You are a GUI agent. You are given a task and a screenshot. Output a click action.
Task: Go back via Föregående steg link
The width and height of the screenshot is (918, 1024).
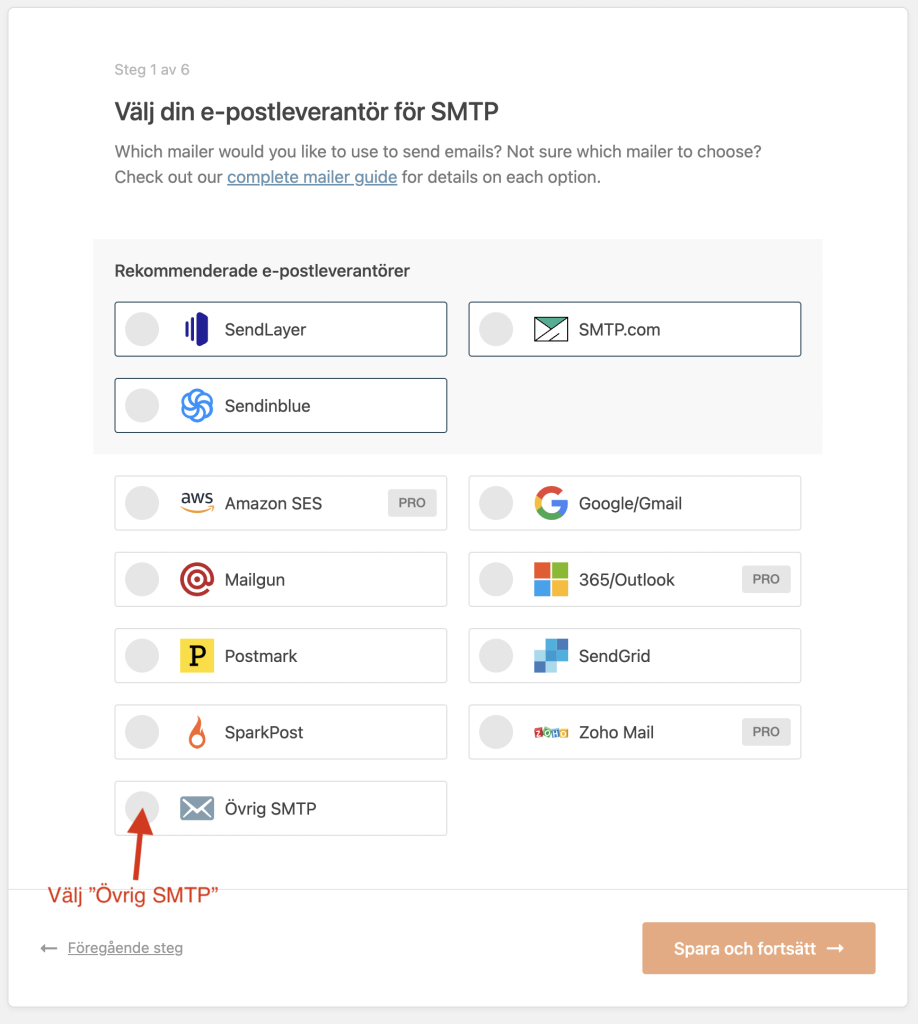click(125, 948)
